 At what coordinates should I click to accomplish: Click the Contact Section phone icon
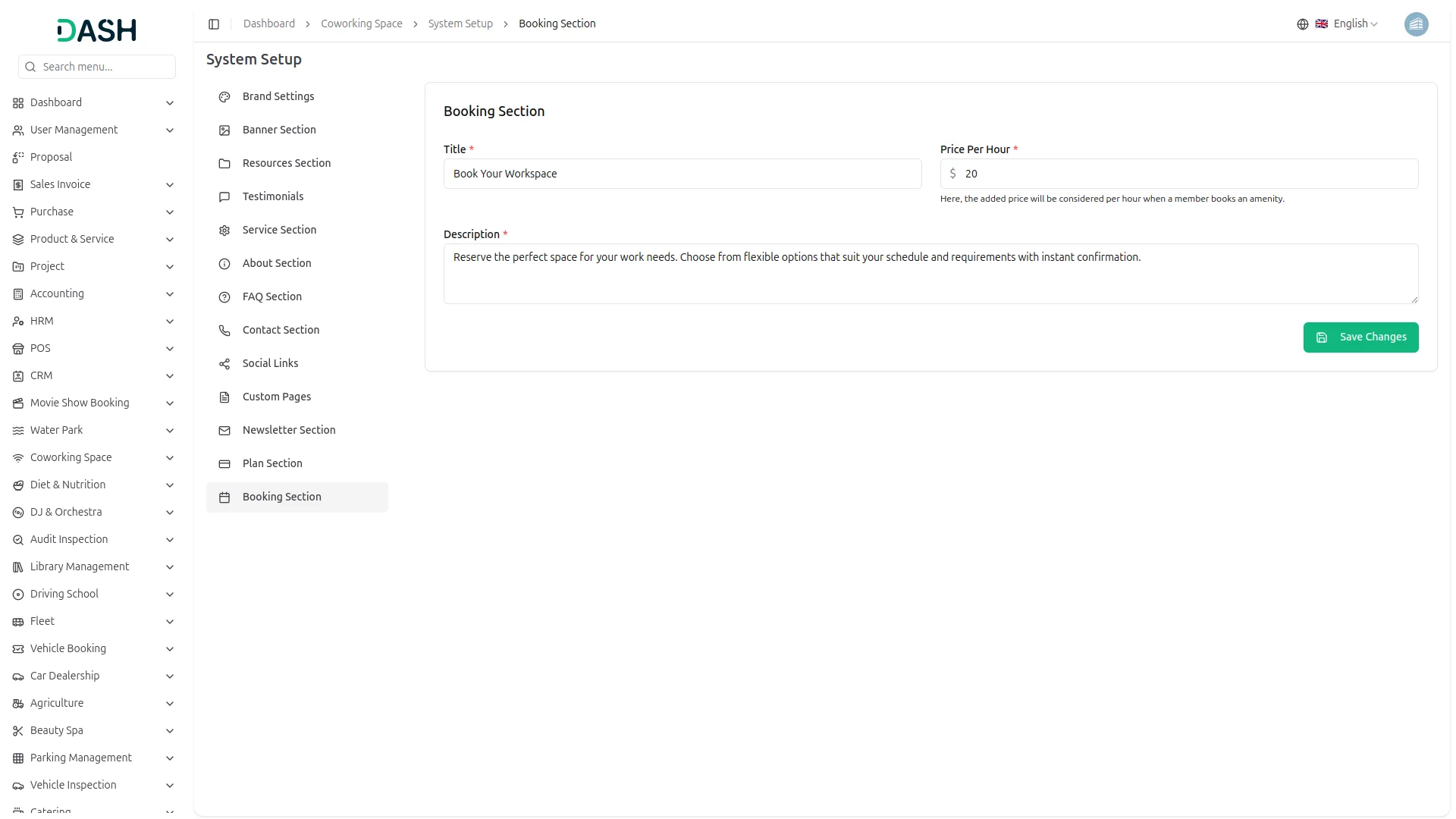click(224, 331)
